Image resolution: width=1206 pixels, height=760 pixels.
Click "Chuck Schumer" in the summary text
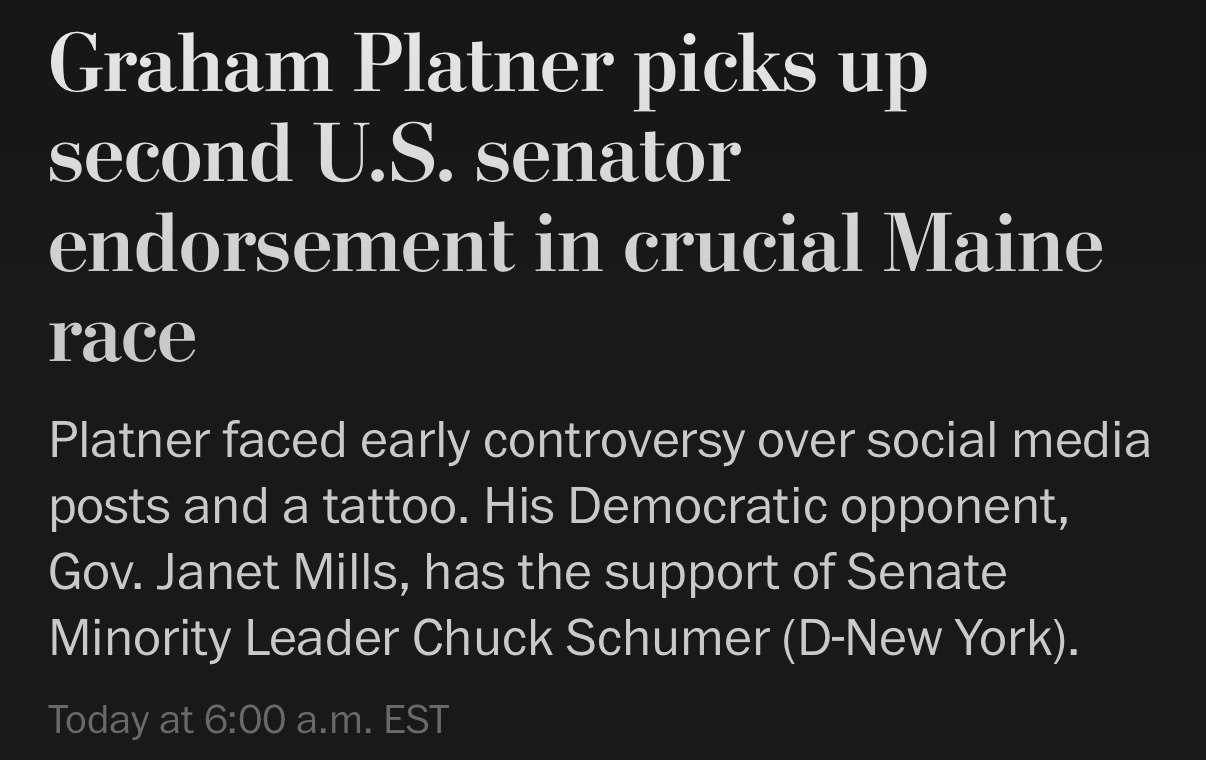[x=590, y=637]
